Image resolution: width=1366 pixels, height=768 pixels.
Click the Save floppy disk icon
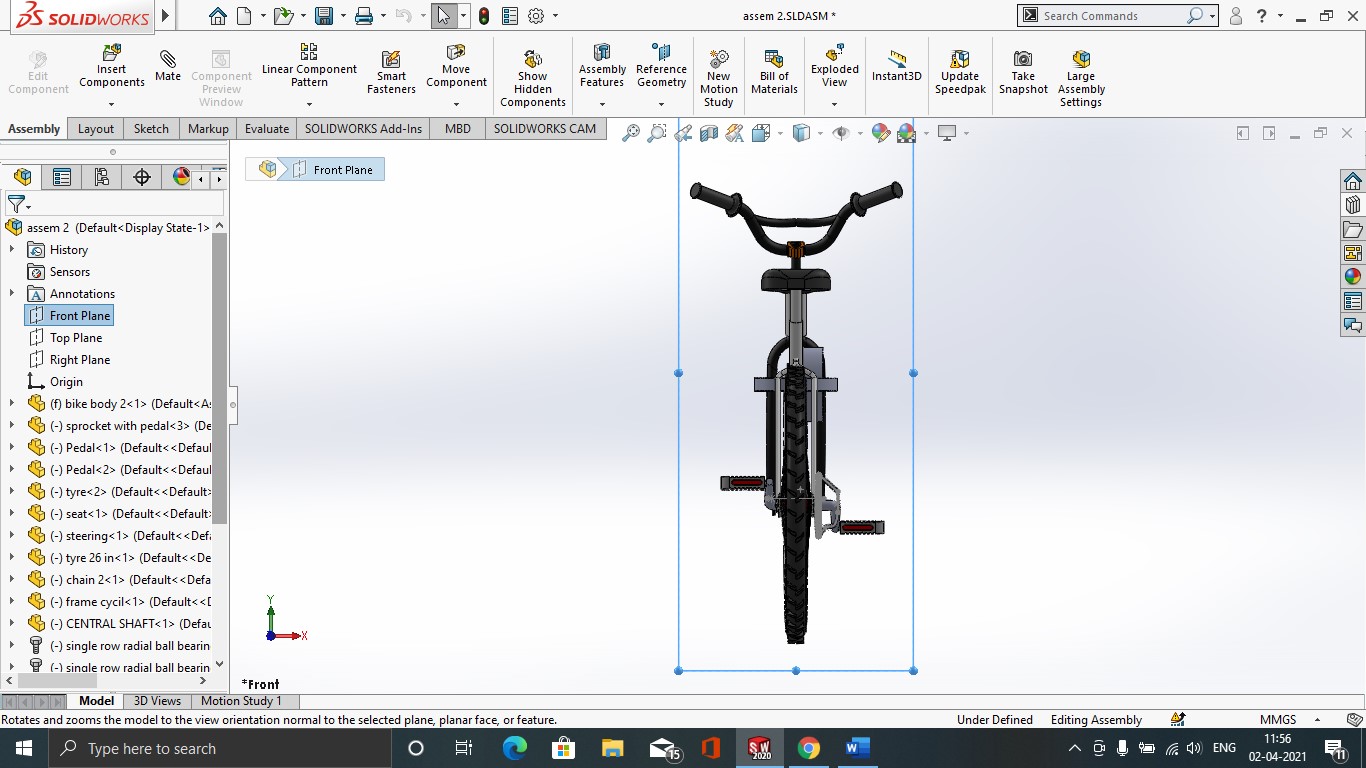pos(323,16)
